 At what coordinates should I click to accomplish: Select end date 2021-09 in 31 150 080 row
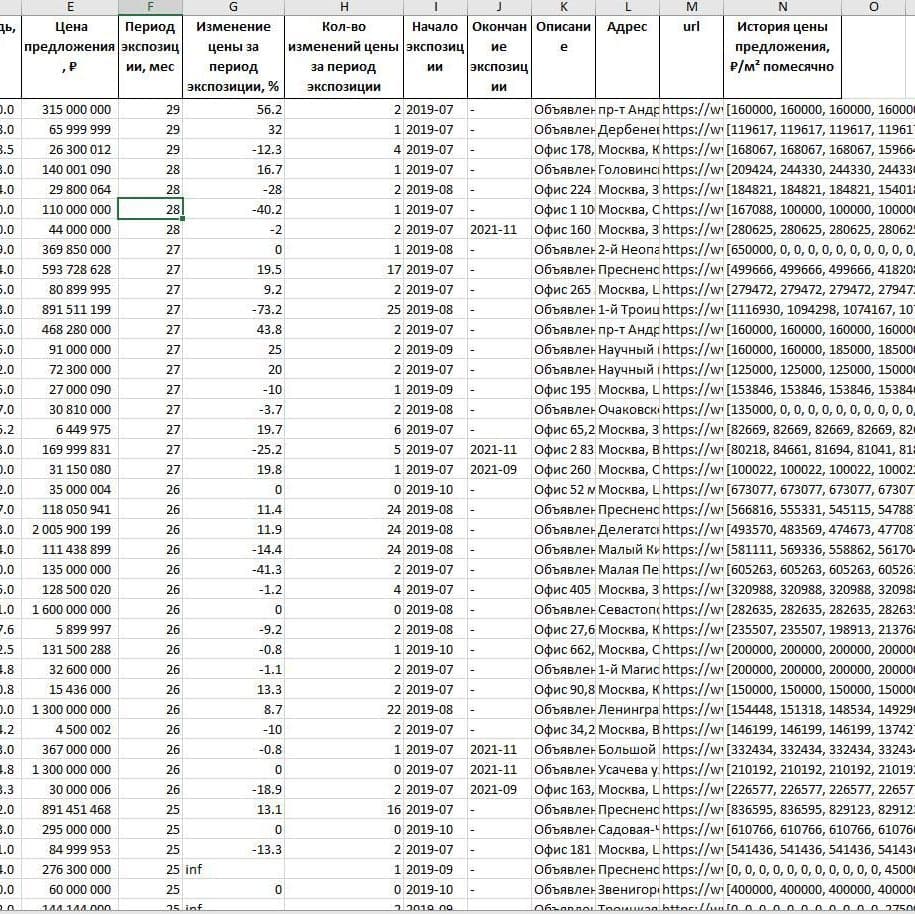pyautogui.click(x=500, y=469)
